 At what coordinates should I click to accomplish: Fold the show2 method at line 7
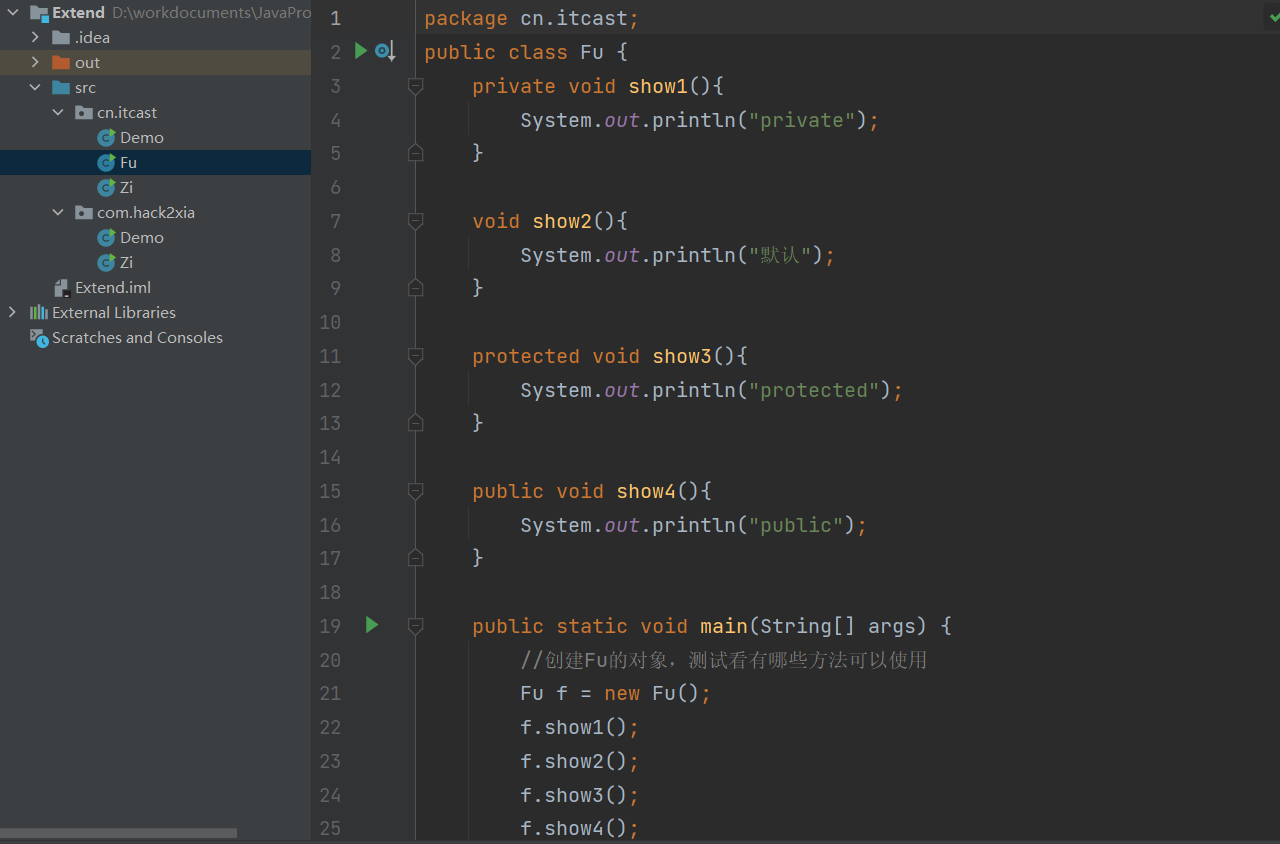point(416,221)
